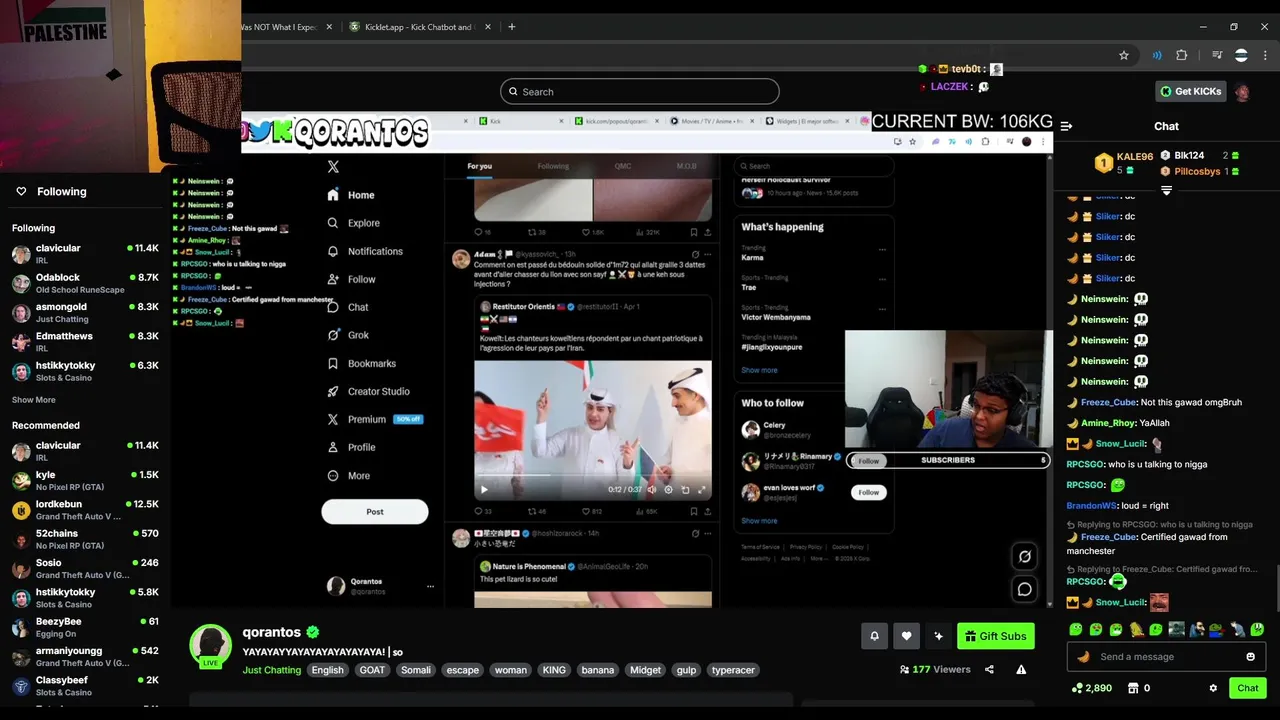Image resolution: width=1280 pixels, height=720 pixels.
Task: Bookmark this page with the star icon
Action: [1124, 55]
